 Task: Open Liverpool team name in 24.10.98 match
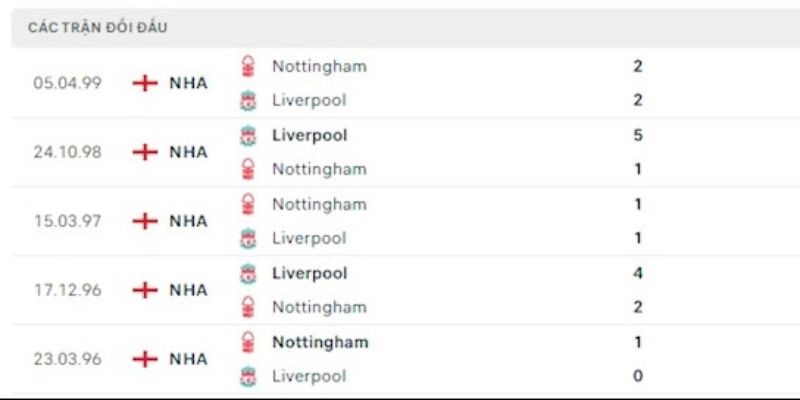(309, 135)
